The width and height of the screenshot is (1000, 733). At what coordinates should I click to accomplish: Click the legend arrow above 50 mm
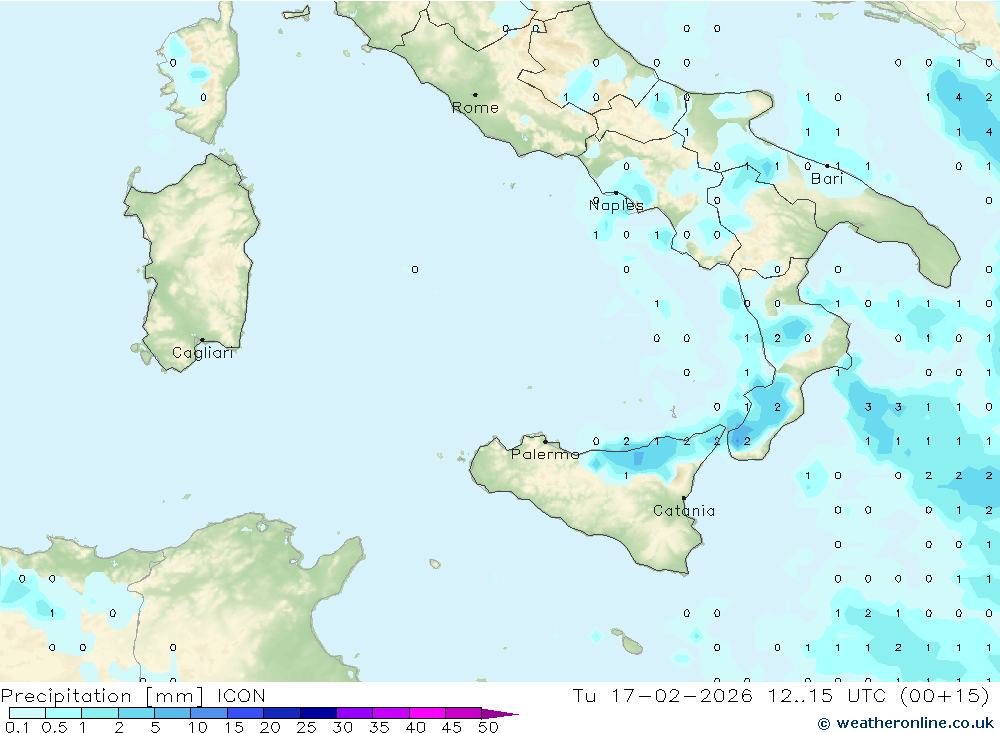pyautogui.click(x=500, y=714)
